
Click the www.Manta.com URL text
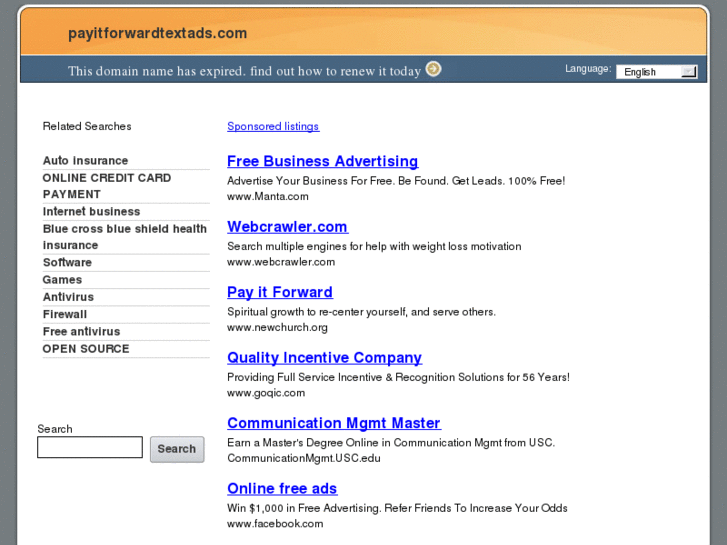pos(268,196)
